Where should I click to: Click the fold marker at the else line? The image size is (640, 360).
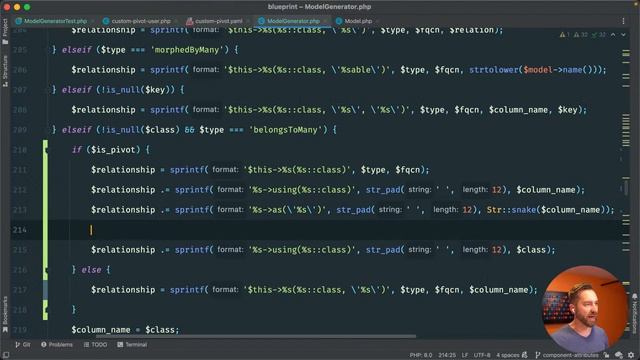[46, 270]
